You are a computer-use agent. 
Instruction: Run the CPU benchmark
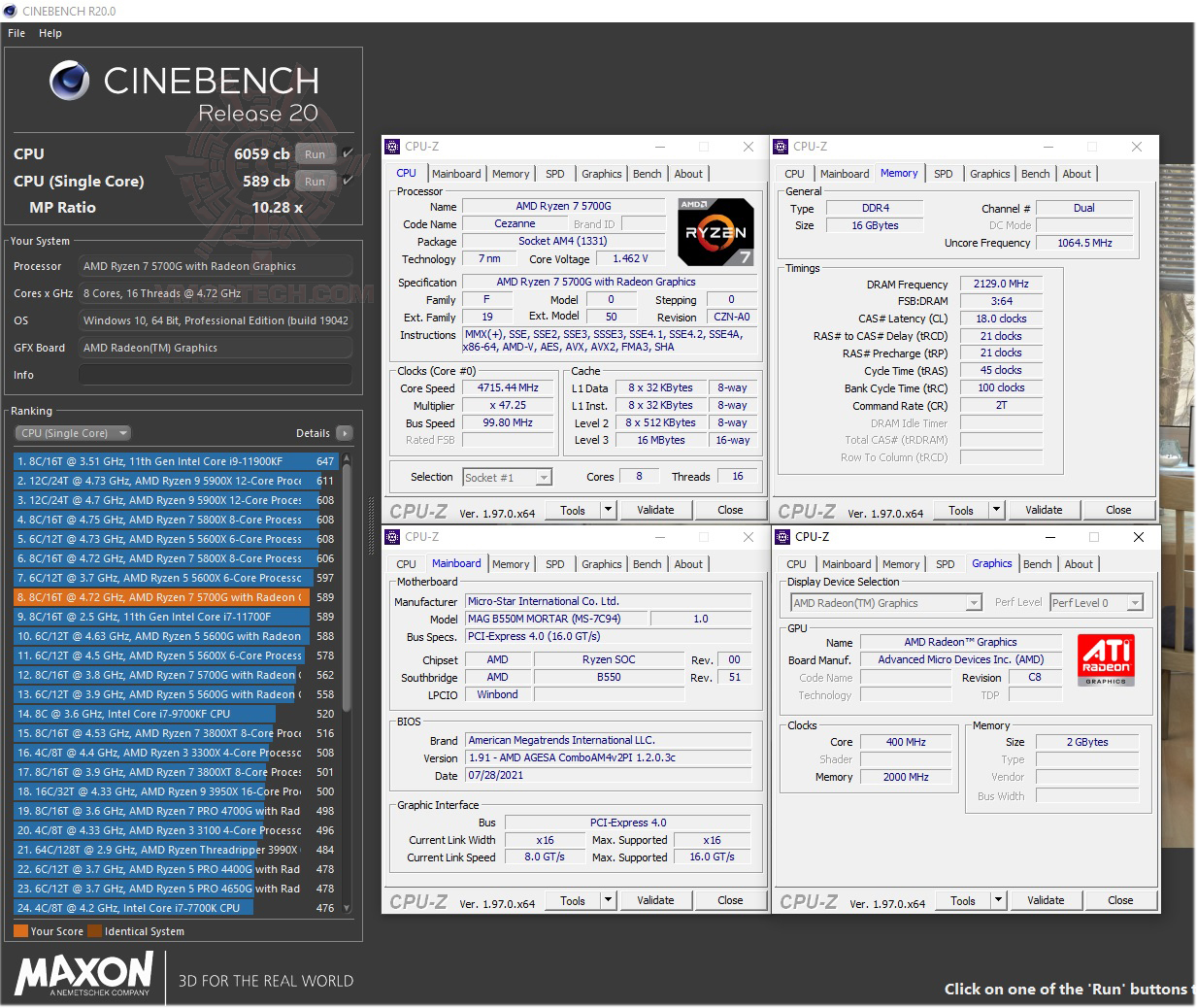[316, 153]
